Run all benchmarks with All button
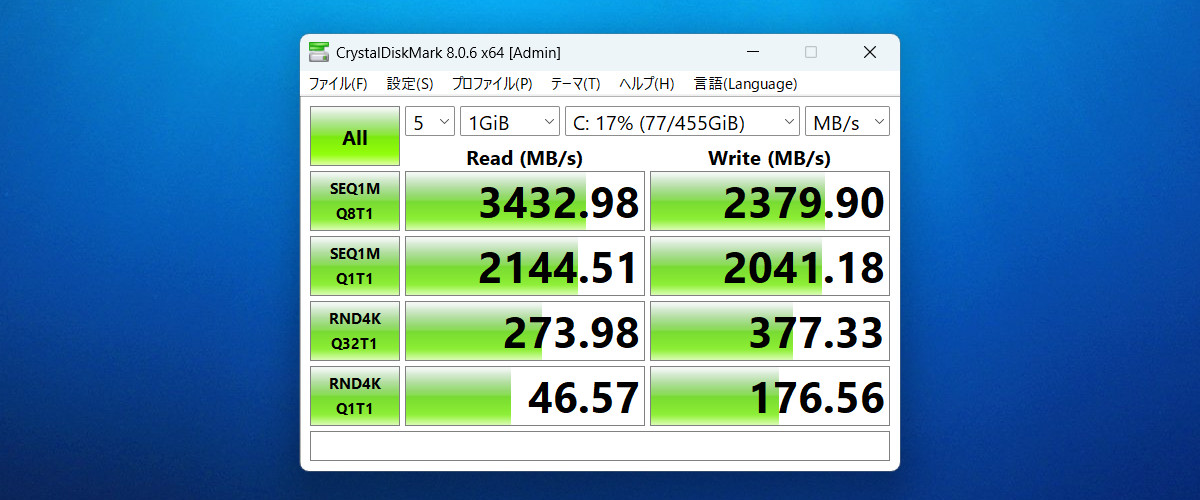The width and height of the screenshot is (1200, 500). coord(355,137)
